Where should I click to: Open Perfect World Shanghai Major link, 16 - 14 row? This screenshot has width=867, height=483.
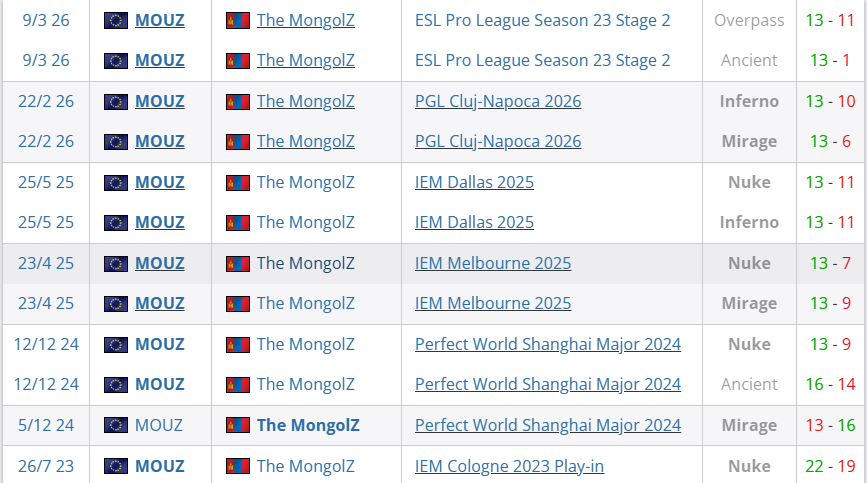tap(547, 384)
